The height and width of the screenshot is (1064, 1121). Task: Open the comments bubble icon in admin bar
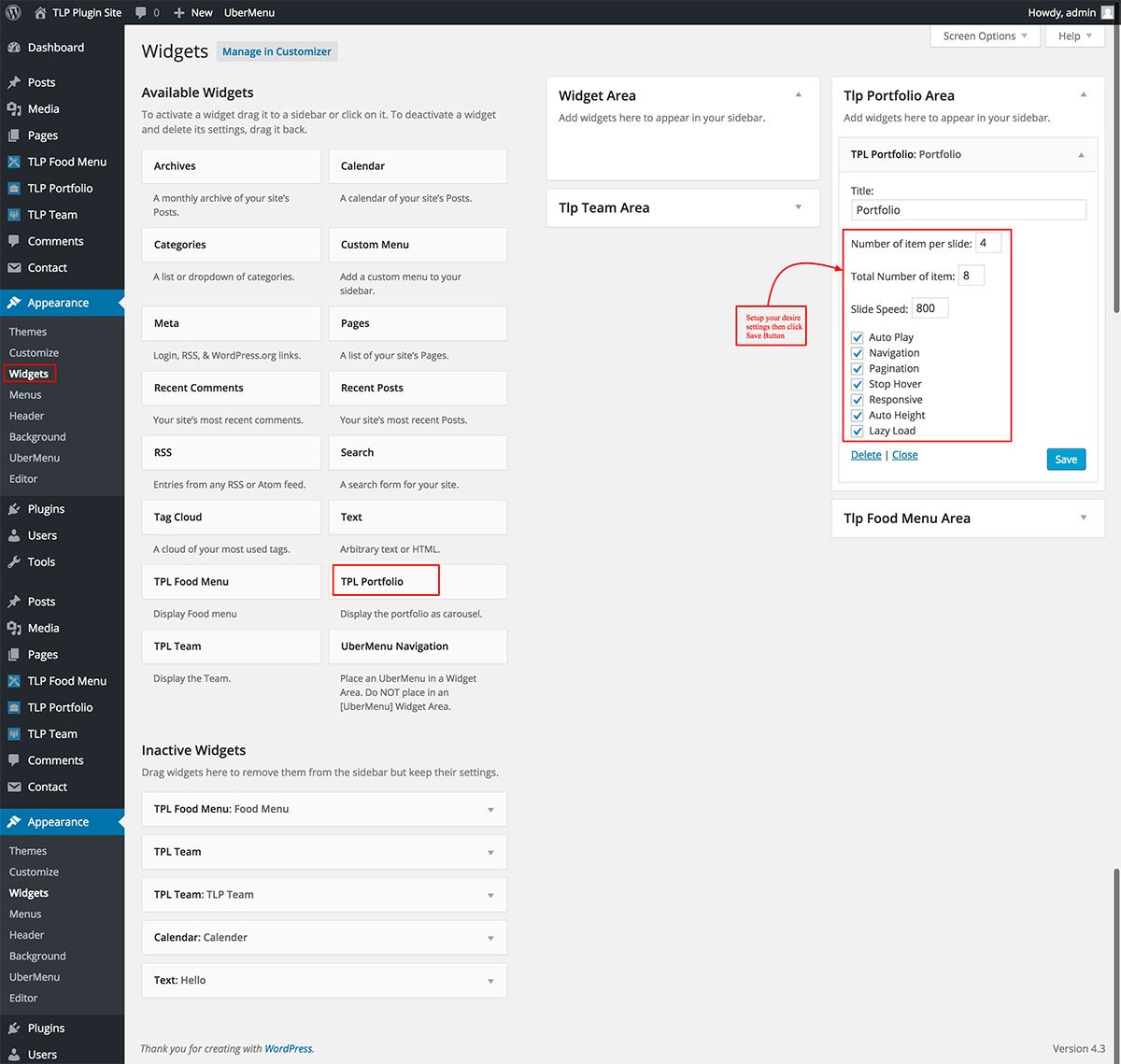[141, 13]
